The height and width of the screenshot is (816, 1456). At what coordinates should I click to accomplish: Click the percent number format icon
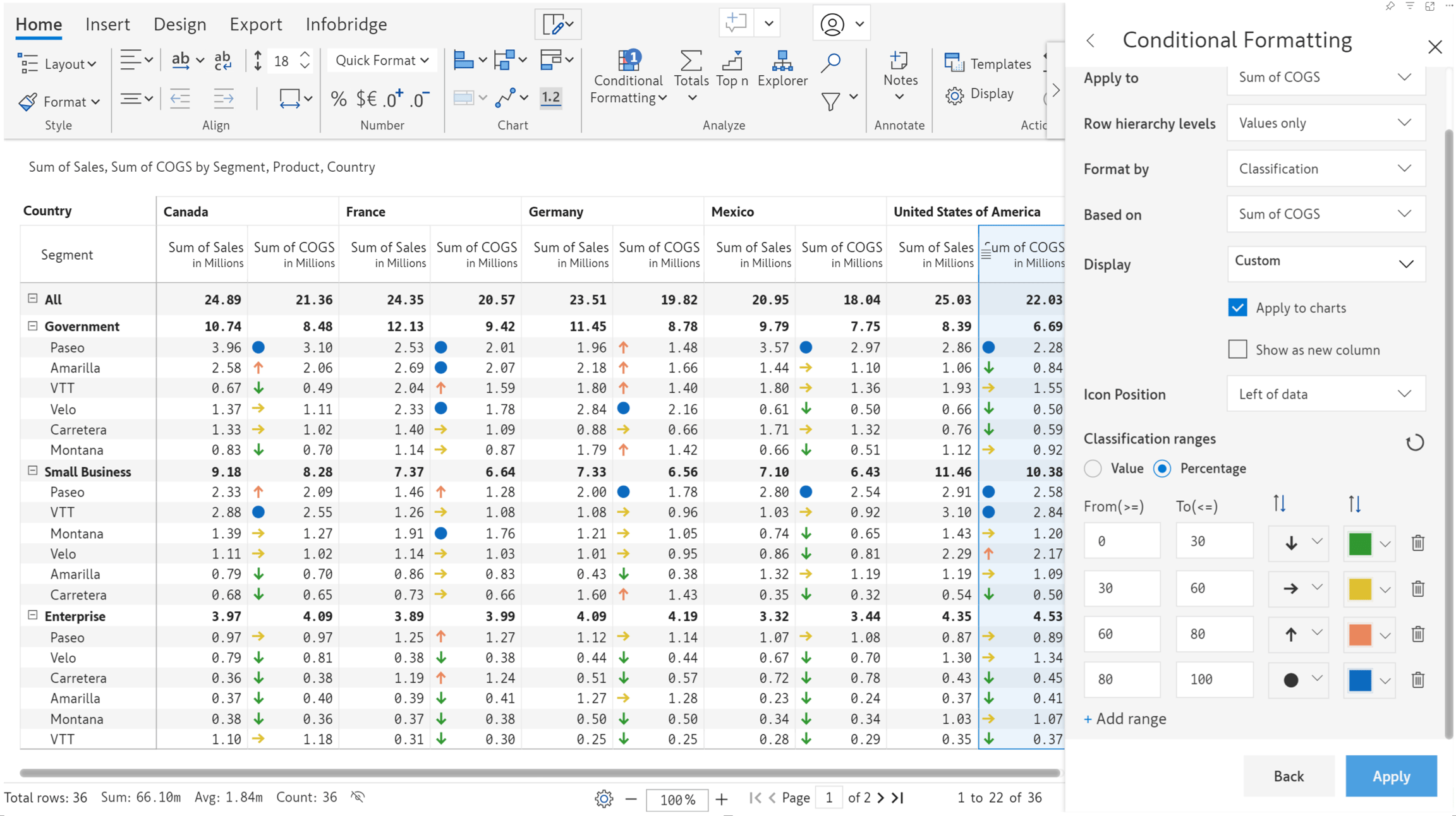(x=339, y=99)
